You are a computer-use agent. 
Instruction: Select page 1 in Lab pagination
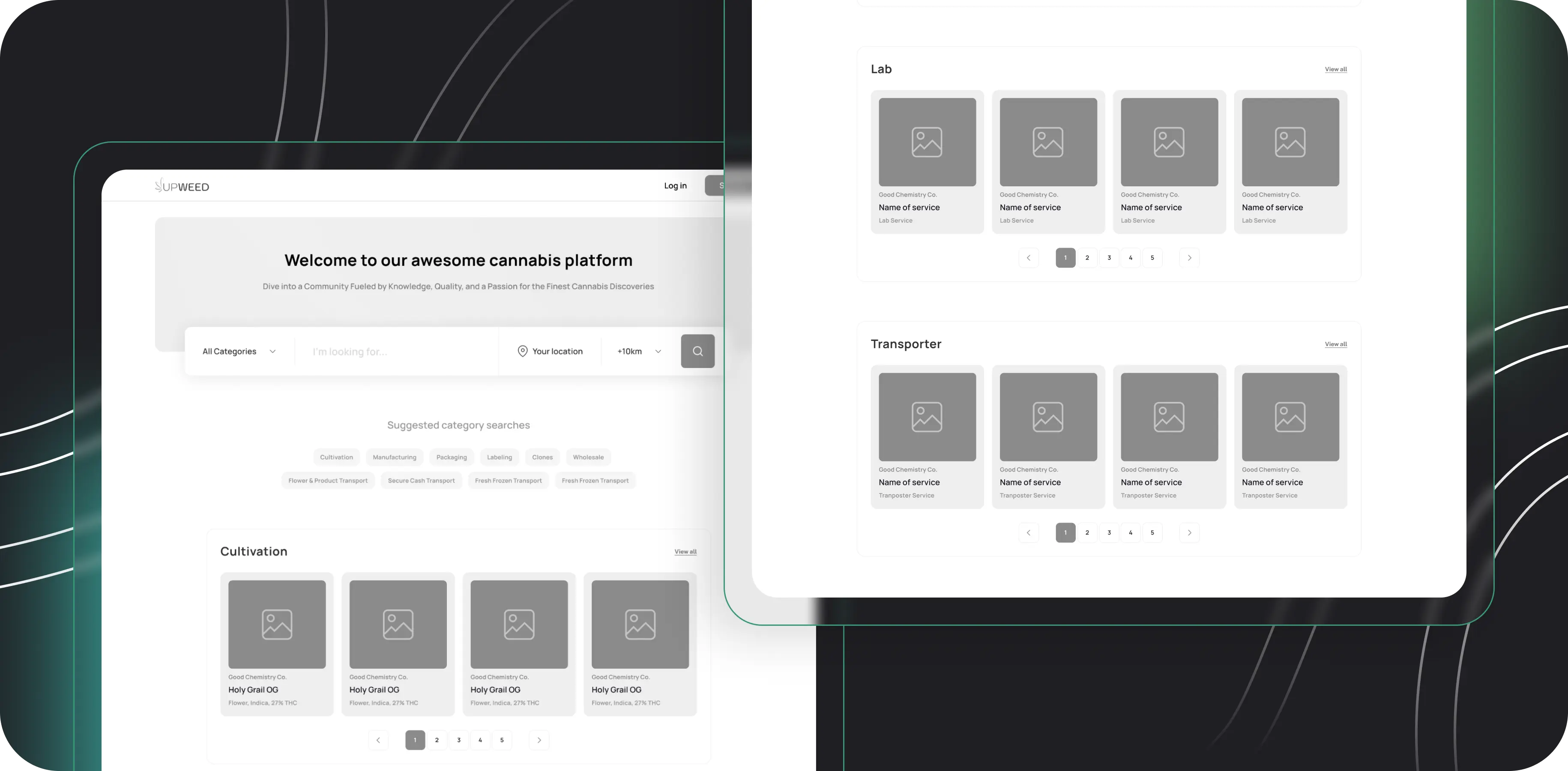click(x=1065, y=257)
